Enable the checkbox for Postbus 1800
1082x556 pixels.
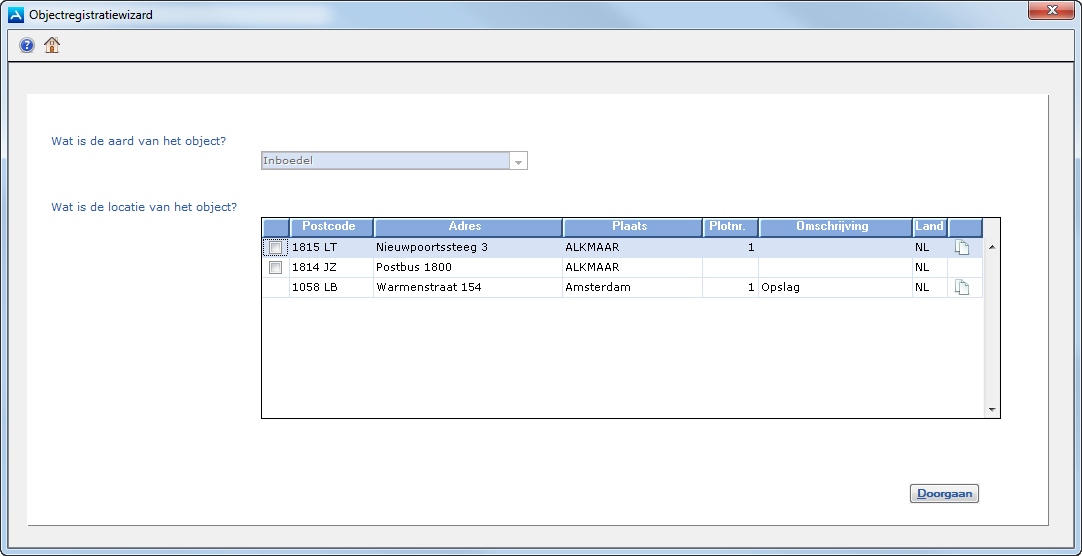275,268
